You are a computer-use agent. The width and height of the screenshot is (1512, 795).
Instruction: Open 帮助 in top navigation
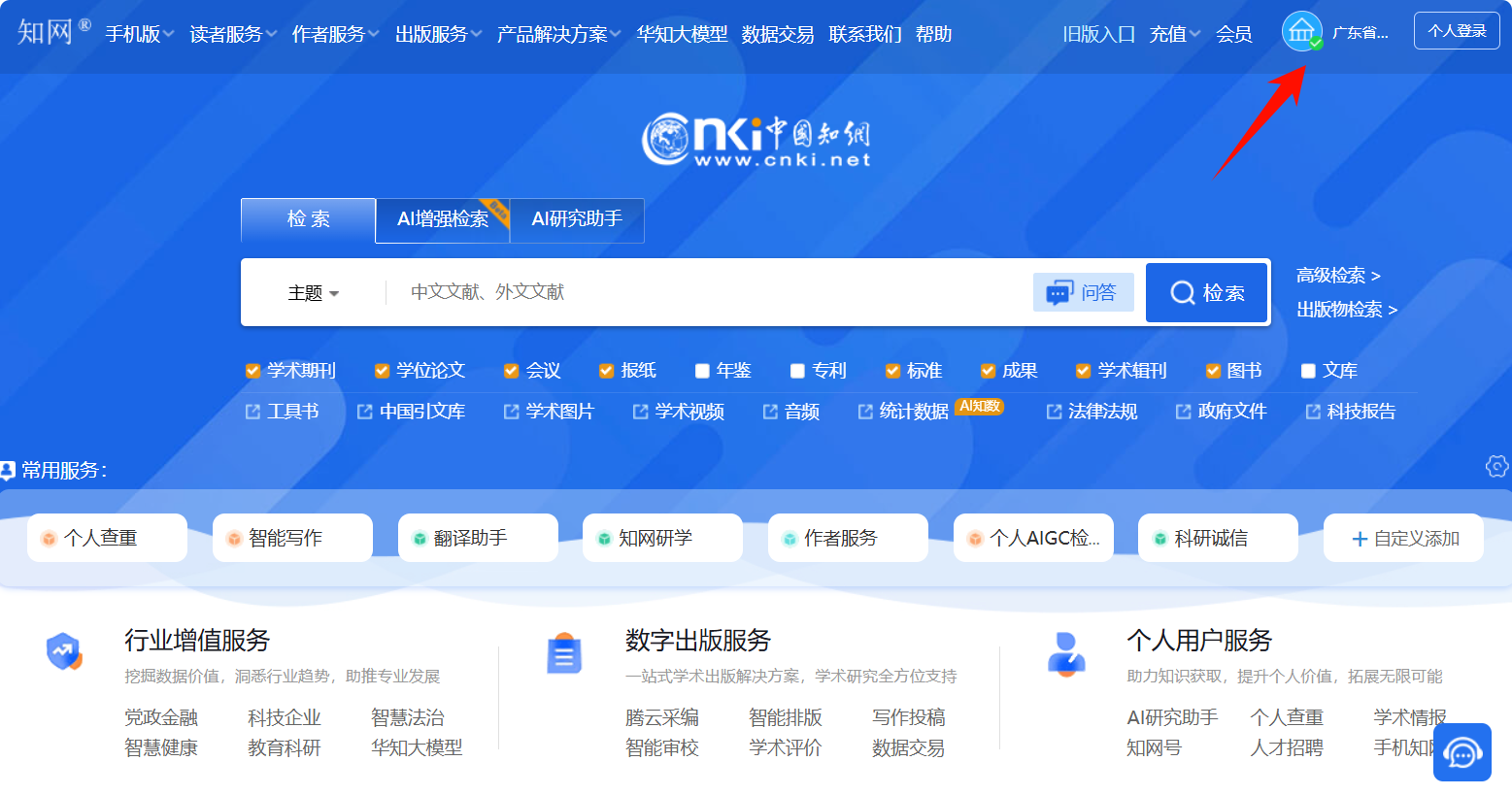coord(933,34)
